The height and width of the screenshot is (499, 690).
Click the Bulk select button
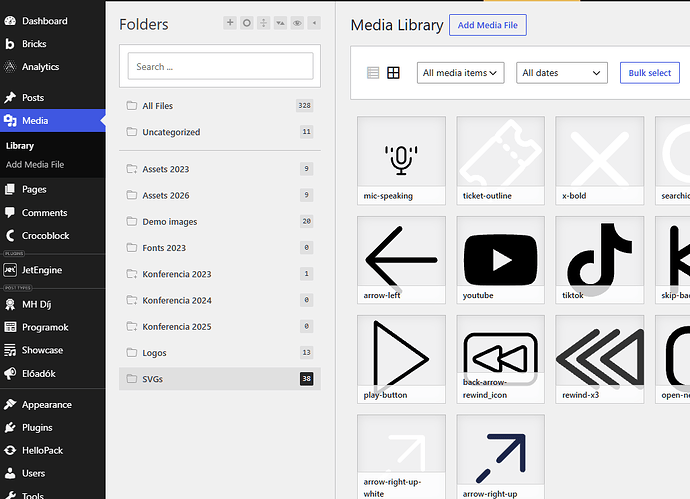pyautogui.click(x=650, y=73)
